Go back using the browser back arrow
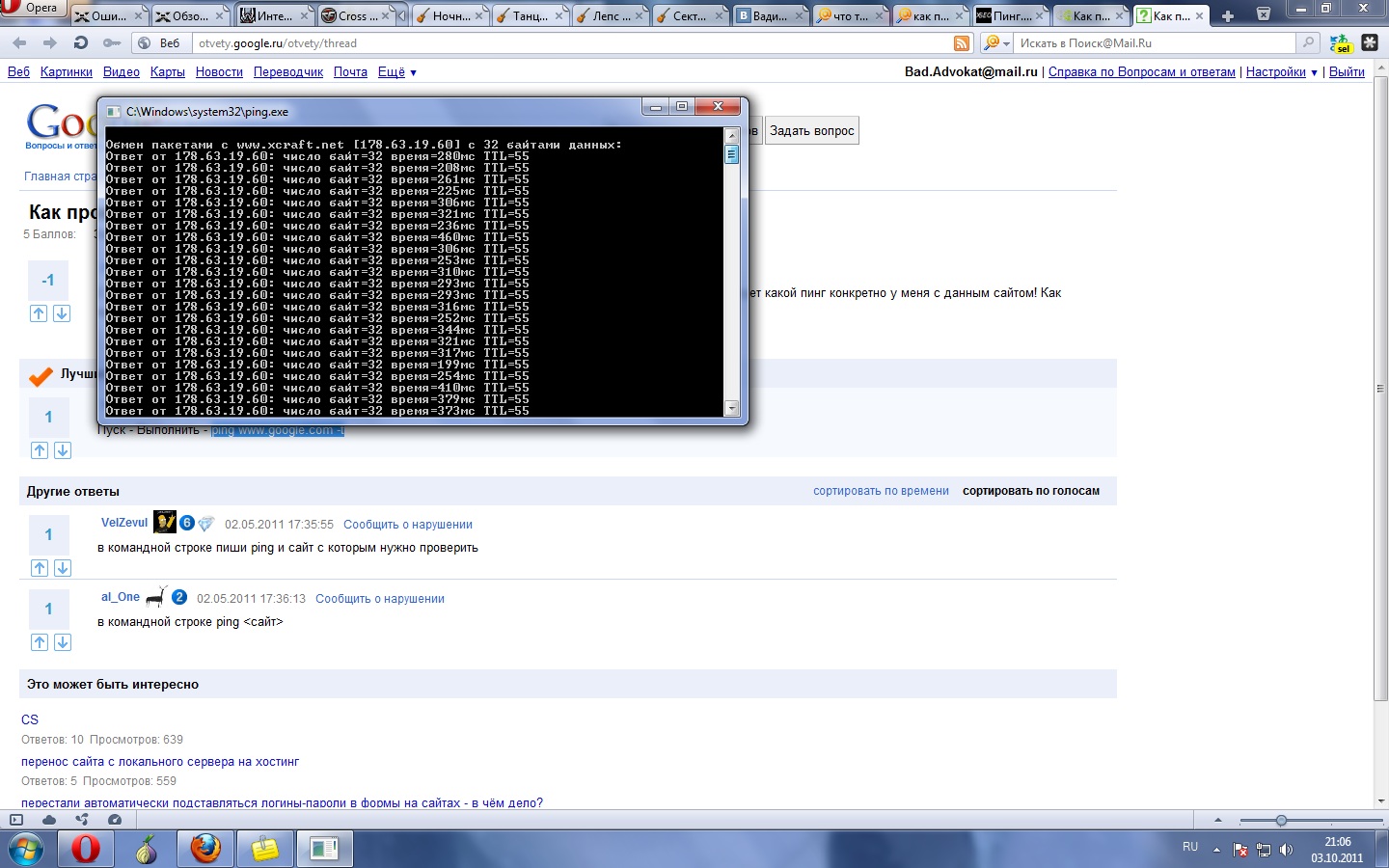This screenshot has width=1389, height=868. point(19,43)
